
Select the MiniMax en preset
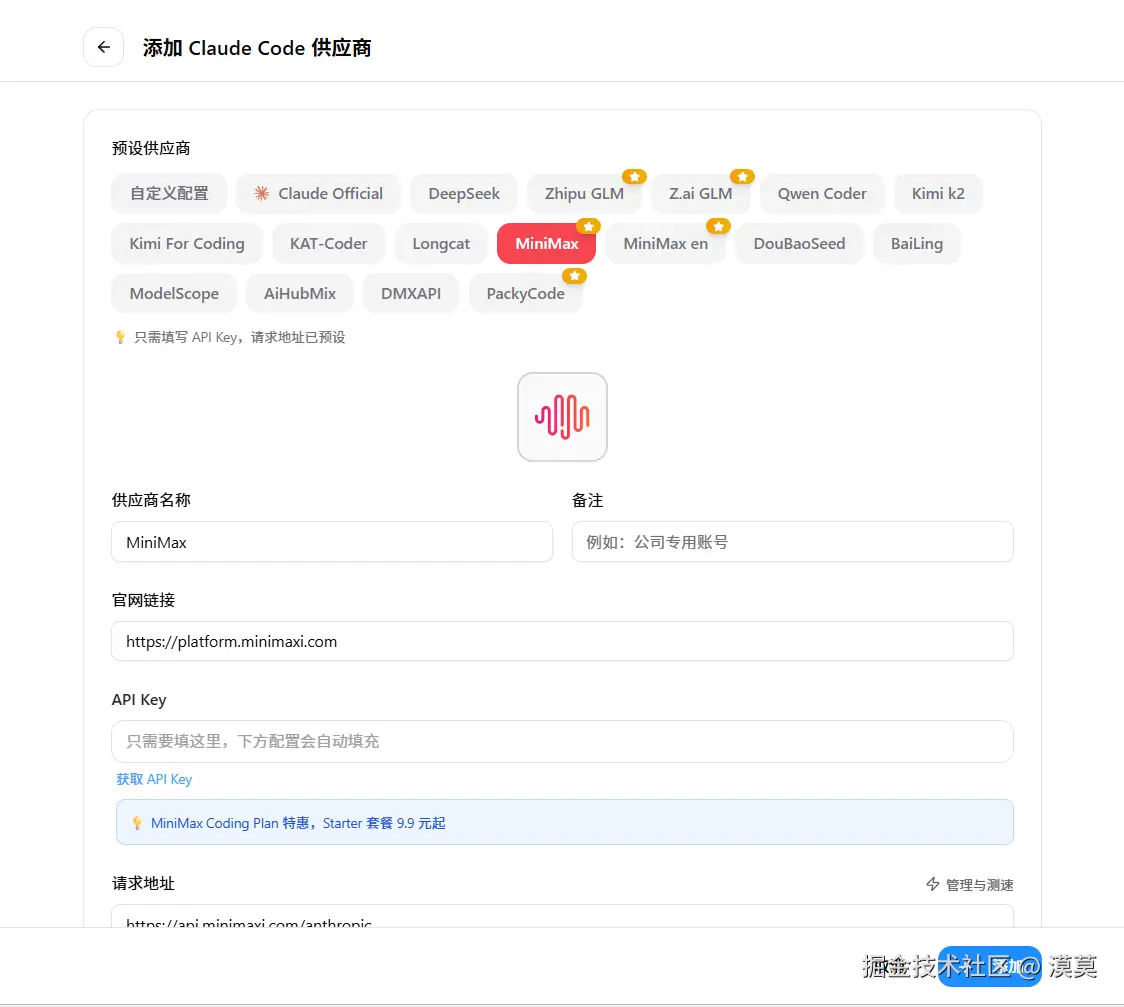click(665, 244)
